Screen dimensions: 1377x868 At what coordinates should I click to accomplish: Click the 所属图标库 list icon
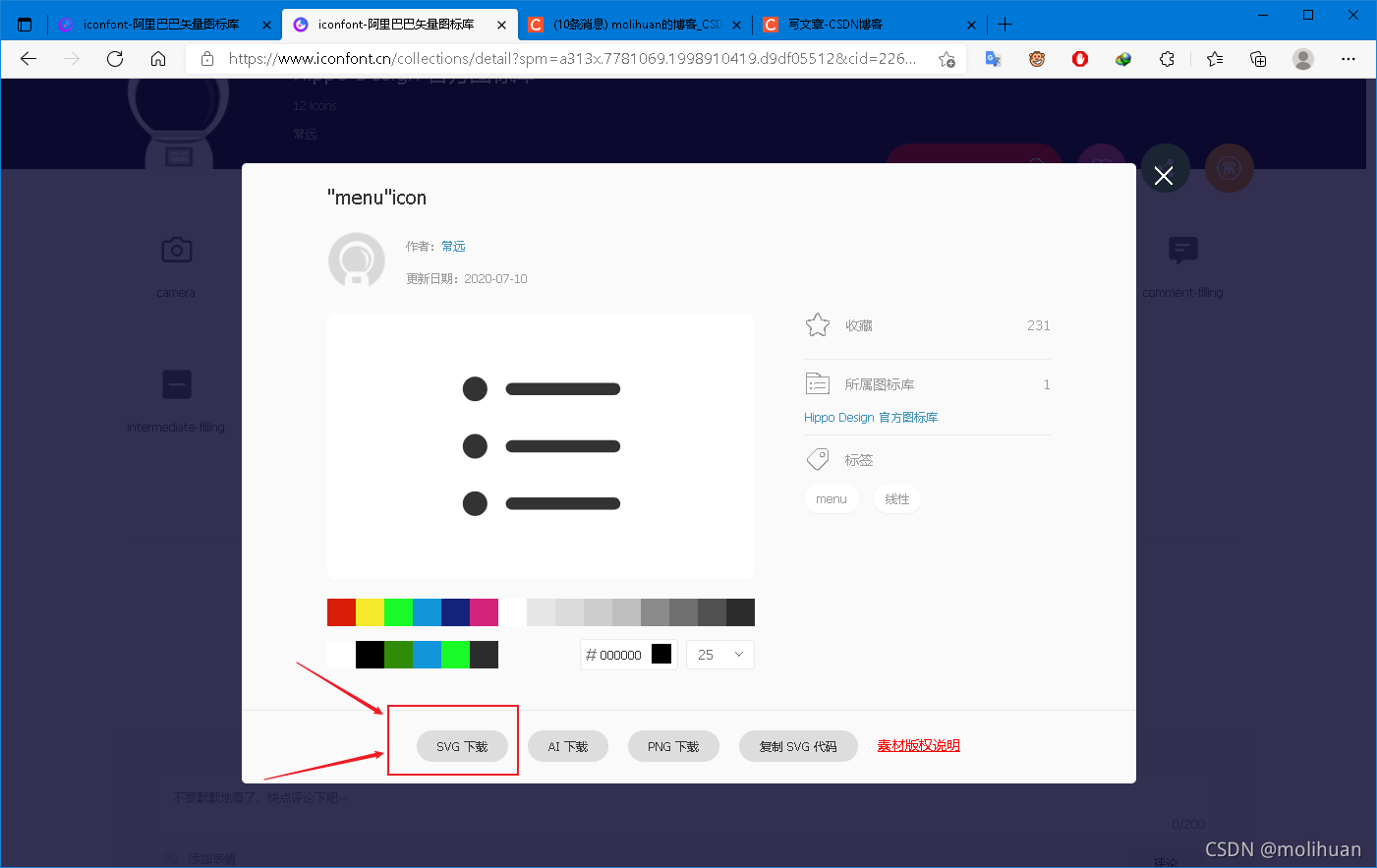[818, 383]
